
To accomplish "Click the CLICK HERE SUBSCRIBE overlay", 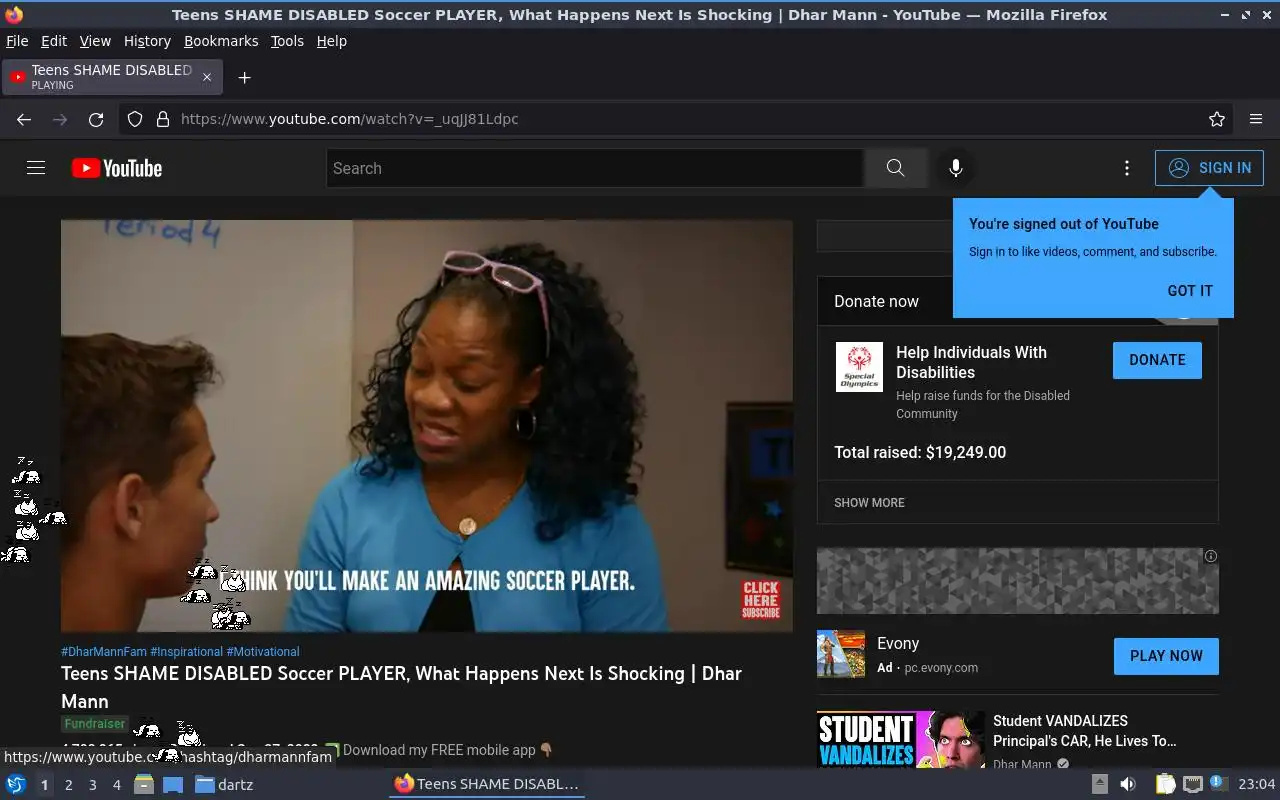I will click(x=761, y=600).
